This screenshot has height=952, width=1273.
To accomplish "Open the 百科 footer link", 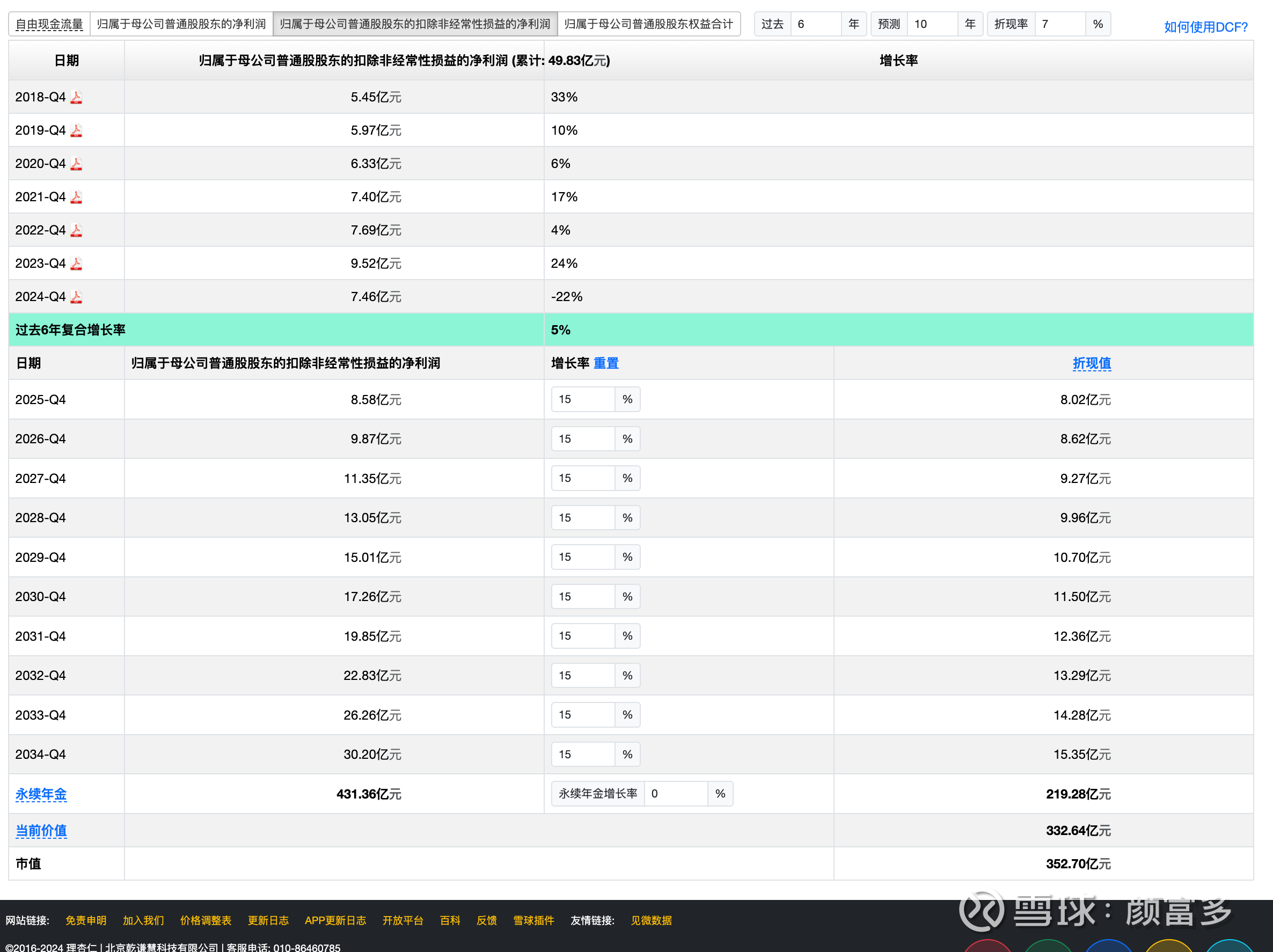I will [x=450, y=920].
